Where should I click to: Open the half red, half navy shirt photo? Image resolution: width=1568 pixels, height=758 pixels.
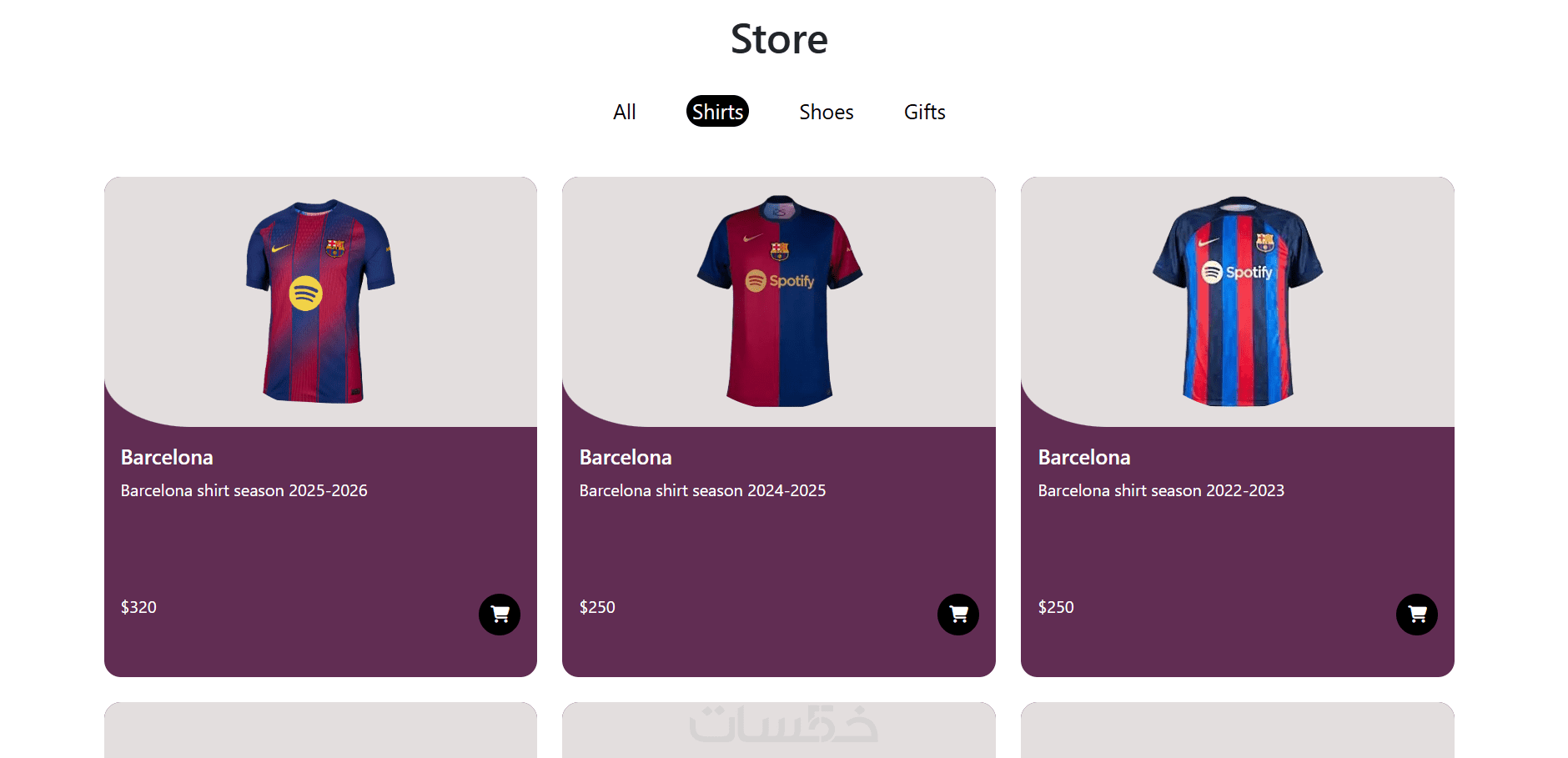(x=779, y=301)
